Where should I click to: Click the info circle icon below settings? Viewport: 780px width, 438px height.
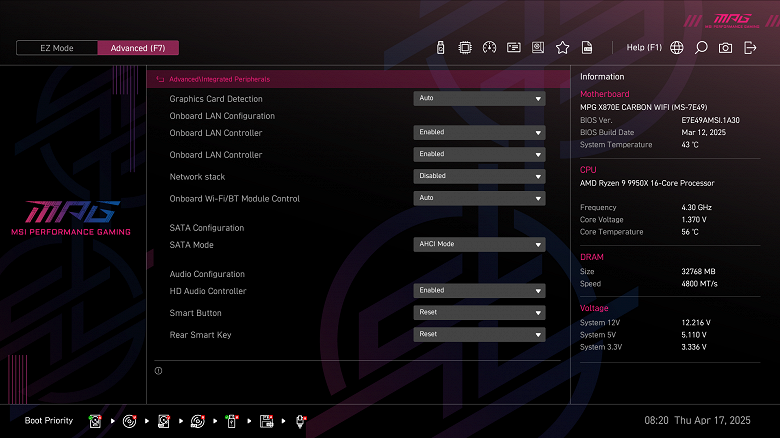(x=158, y=371)
